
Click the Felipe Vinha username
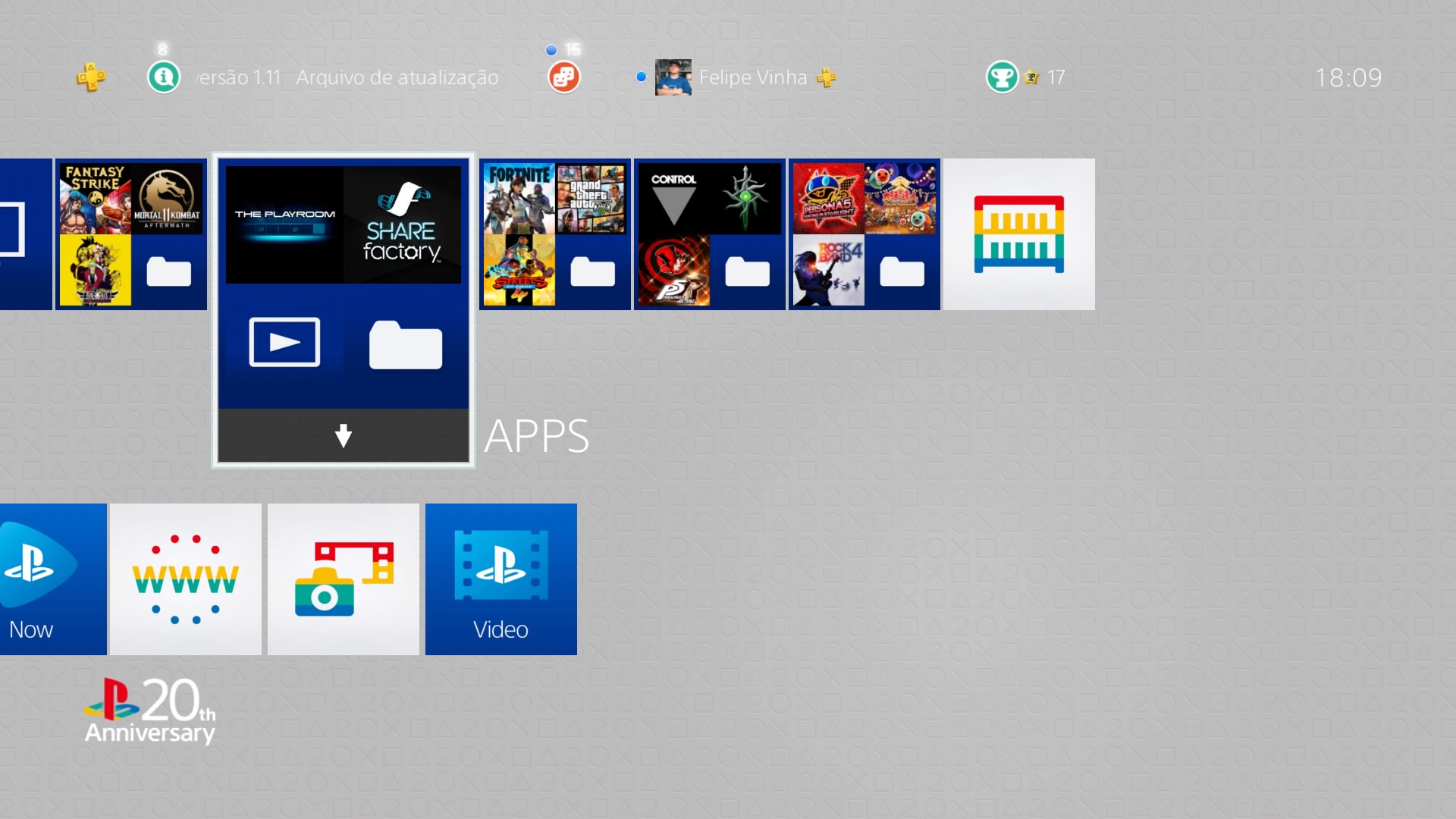coord(753,77)
